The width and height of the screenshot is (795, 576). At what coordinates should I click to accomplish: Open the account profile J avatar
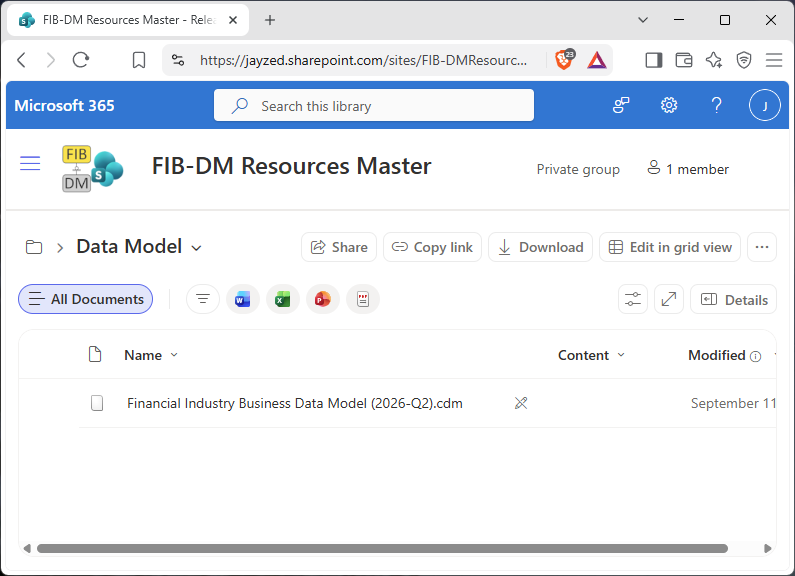point(765,105)
